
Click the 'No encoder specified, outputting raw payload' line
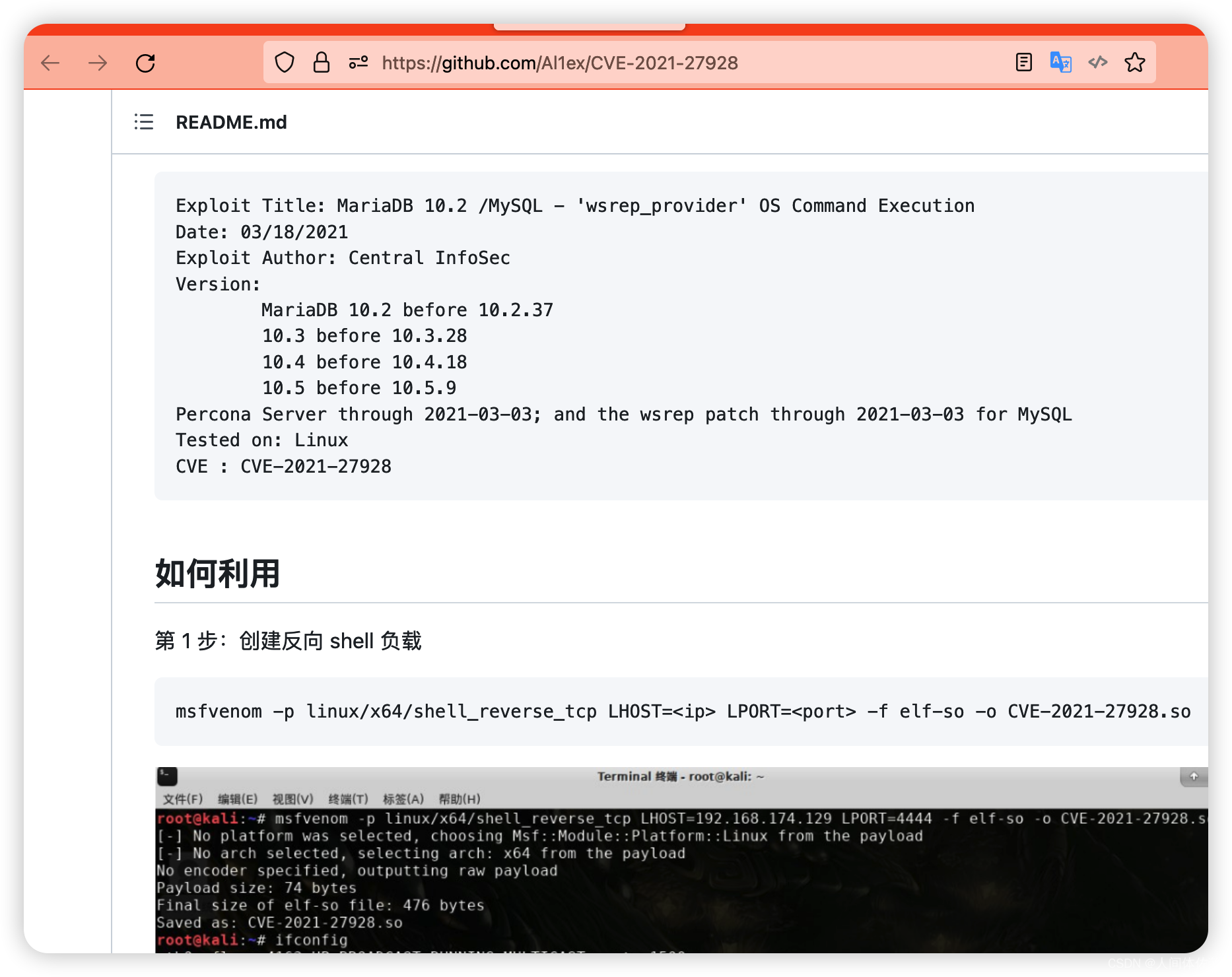point(357,871)
